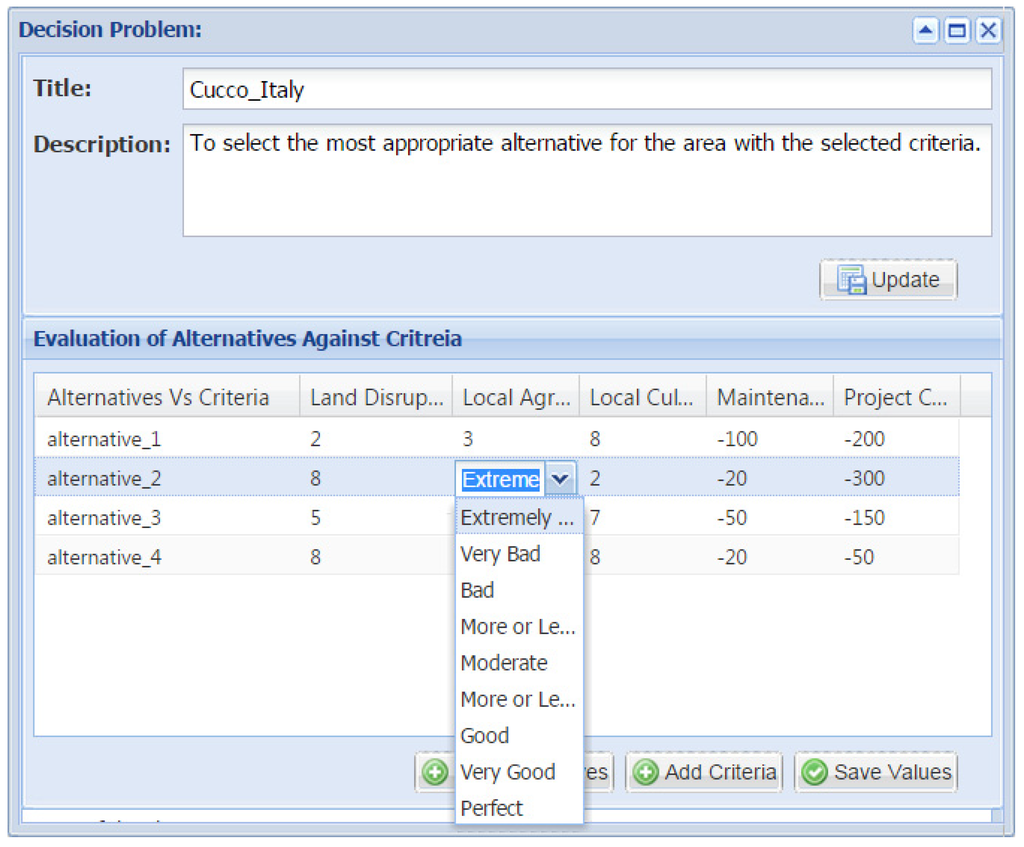Click the Description text area

click(x=587, y=180)
